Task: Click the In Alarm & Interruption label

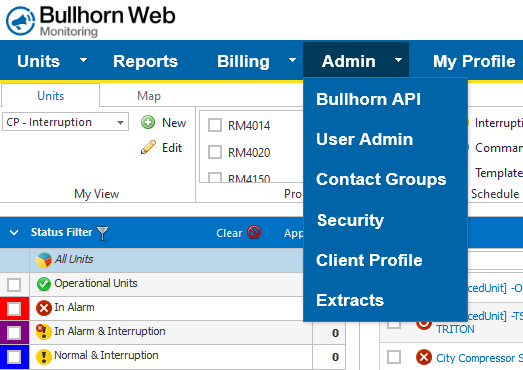Action: (x=110, y=331)
